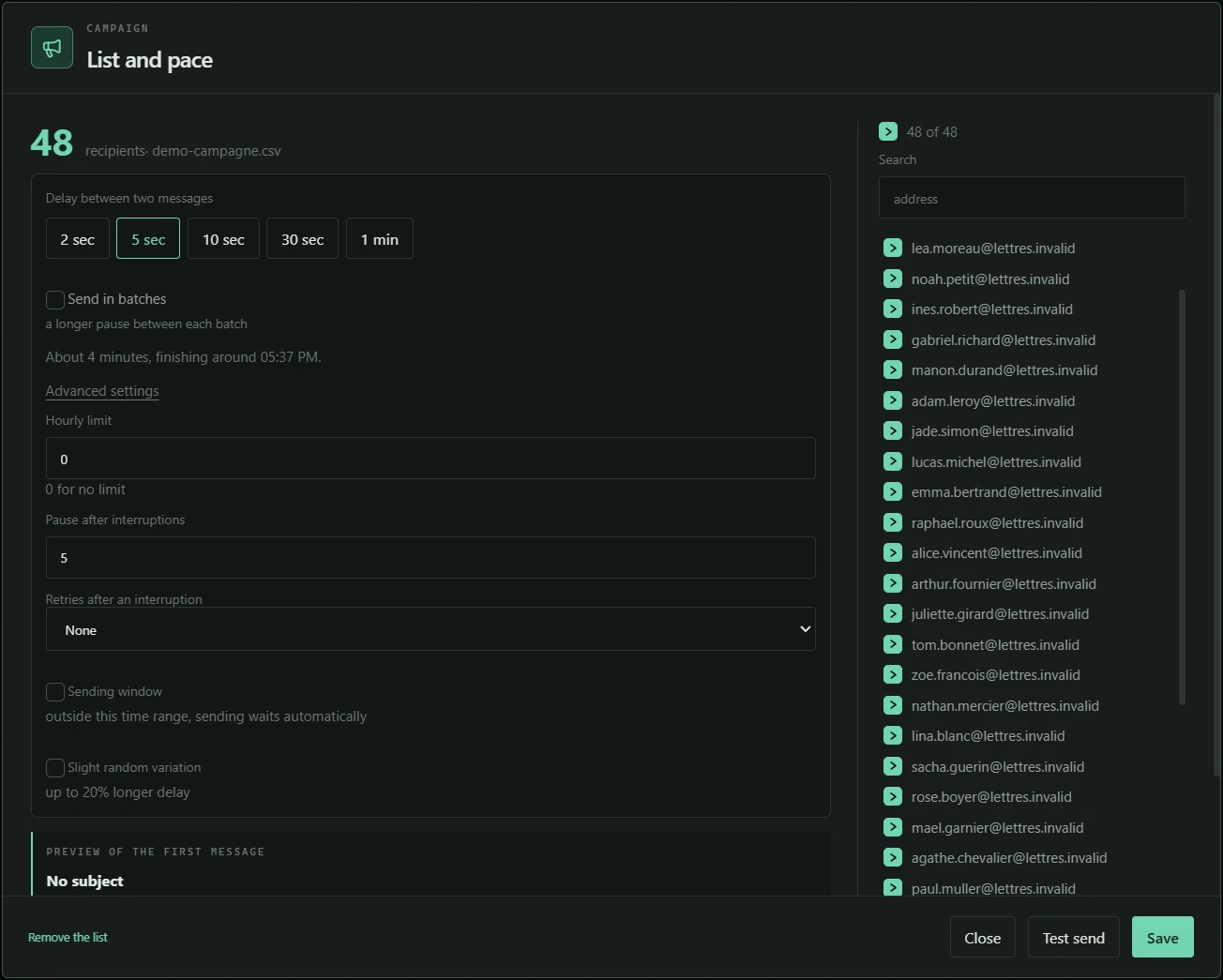Viewport: 1223px width, 980px height.
Task: Enable the Sending window checkbox
Action: point(55,692)
